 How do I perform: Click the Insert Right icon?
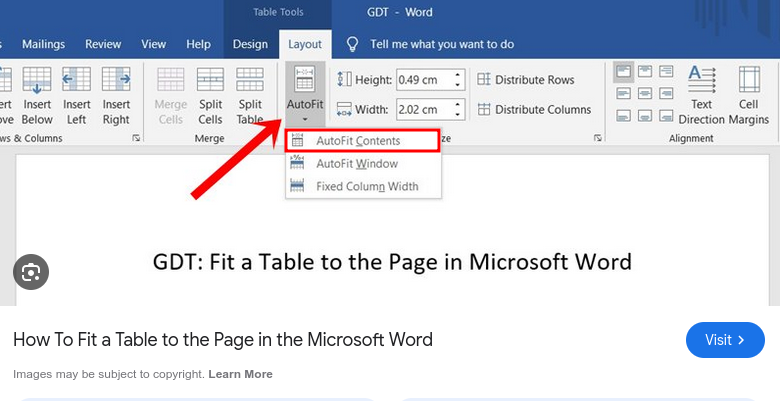pyautogui.click(x=116, y=80)
